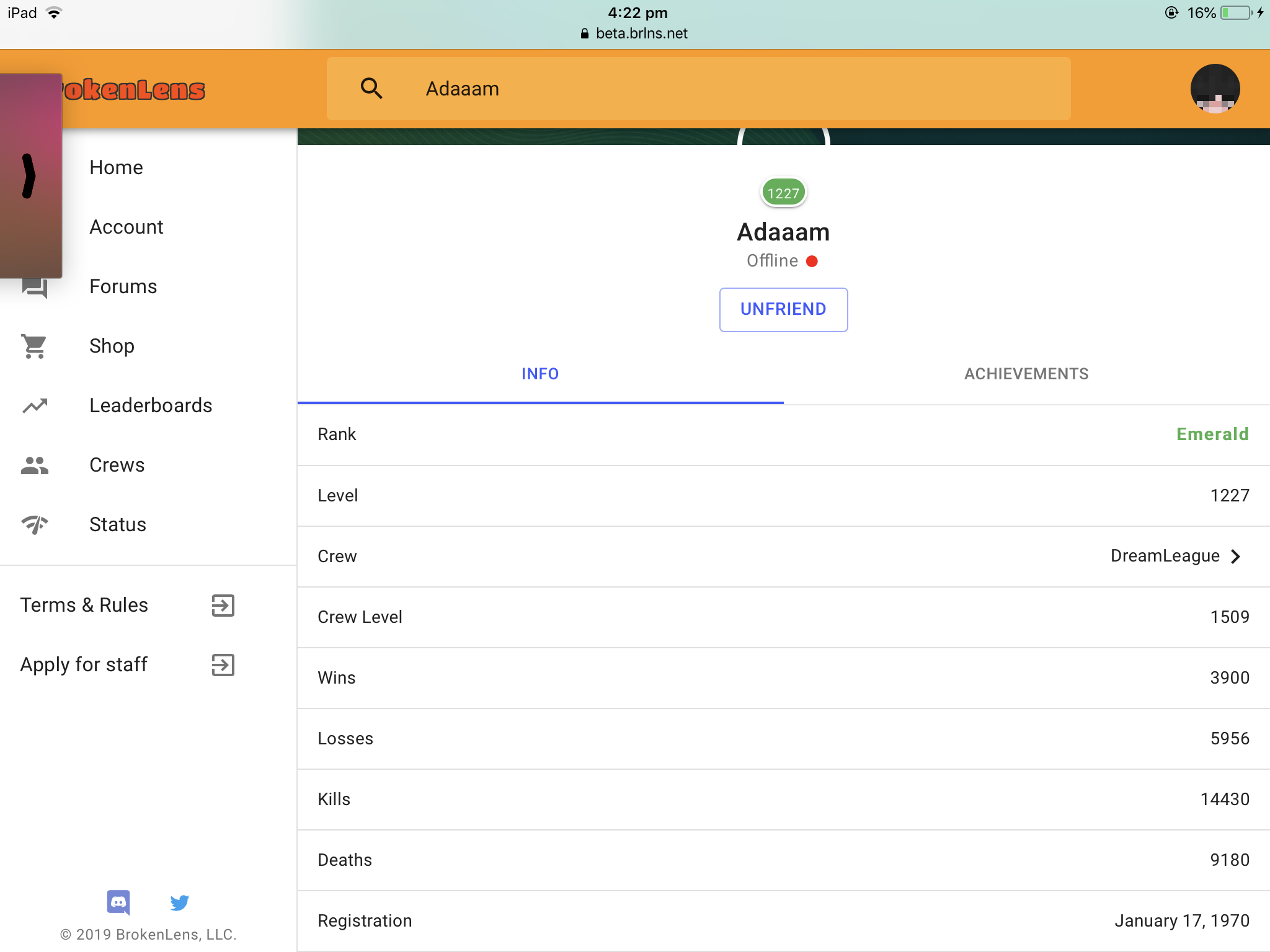Open Apply for staff link
This screenshot has width=1270, height=952.
coord(84,664)
